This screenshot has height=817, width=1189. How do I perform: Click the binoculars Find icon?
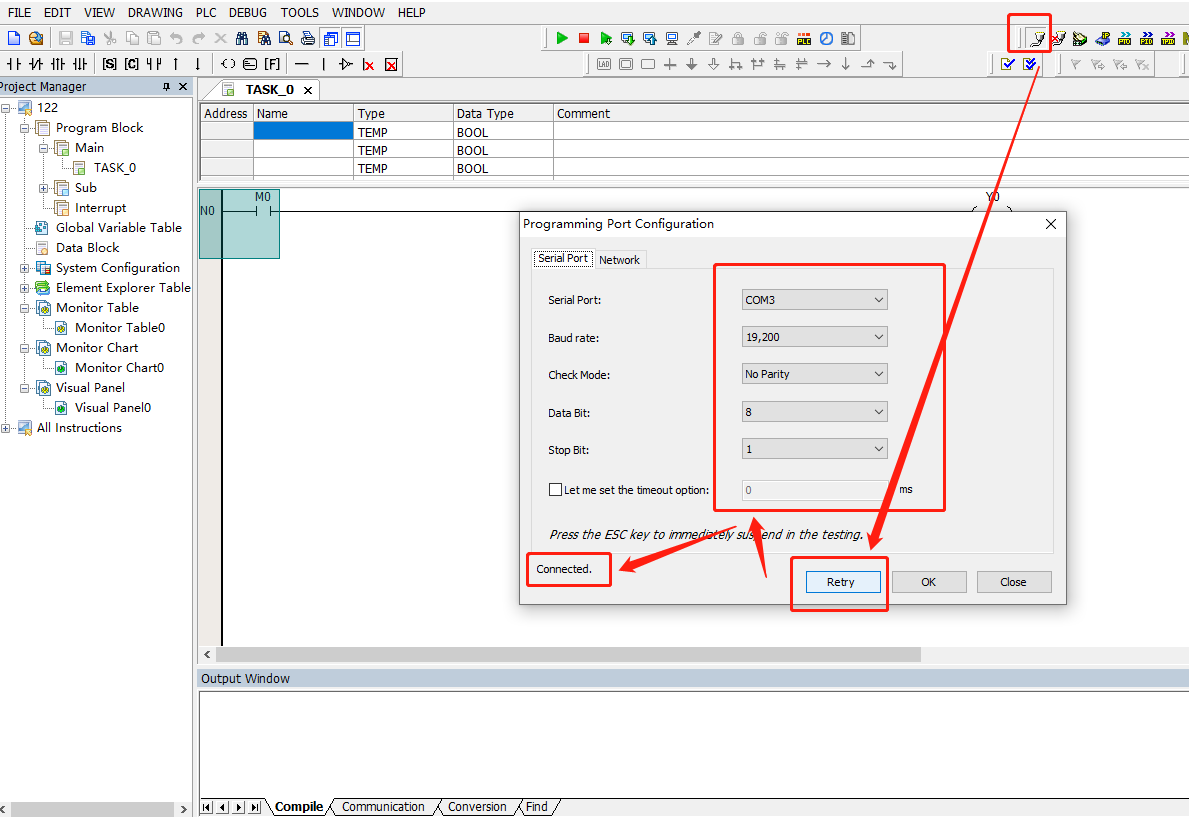(x=242, y=38)
